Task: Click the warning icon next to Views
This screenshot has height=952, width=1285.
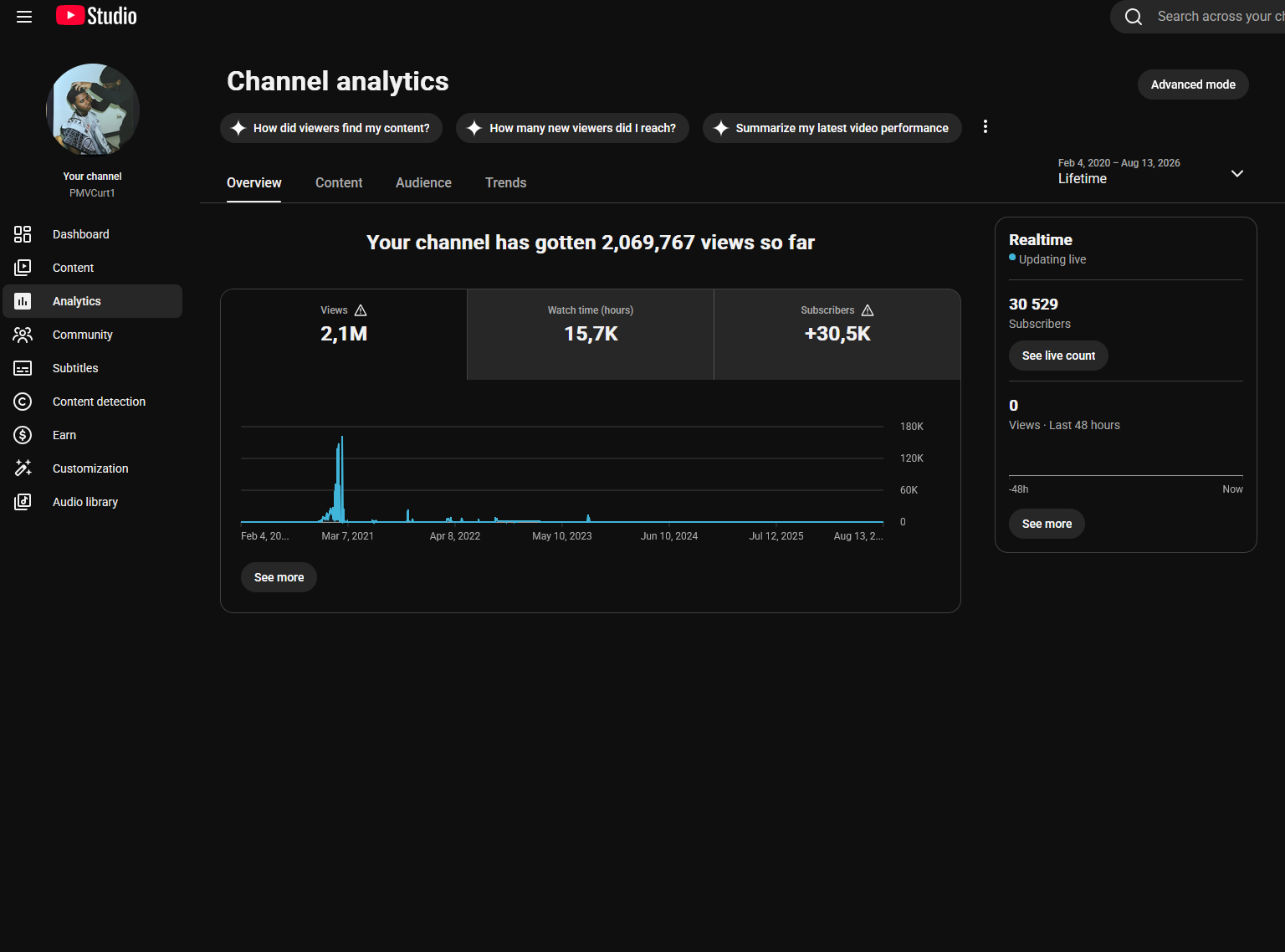Action: coord(361,310)
